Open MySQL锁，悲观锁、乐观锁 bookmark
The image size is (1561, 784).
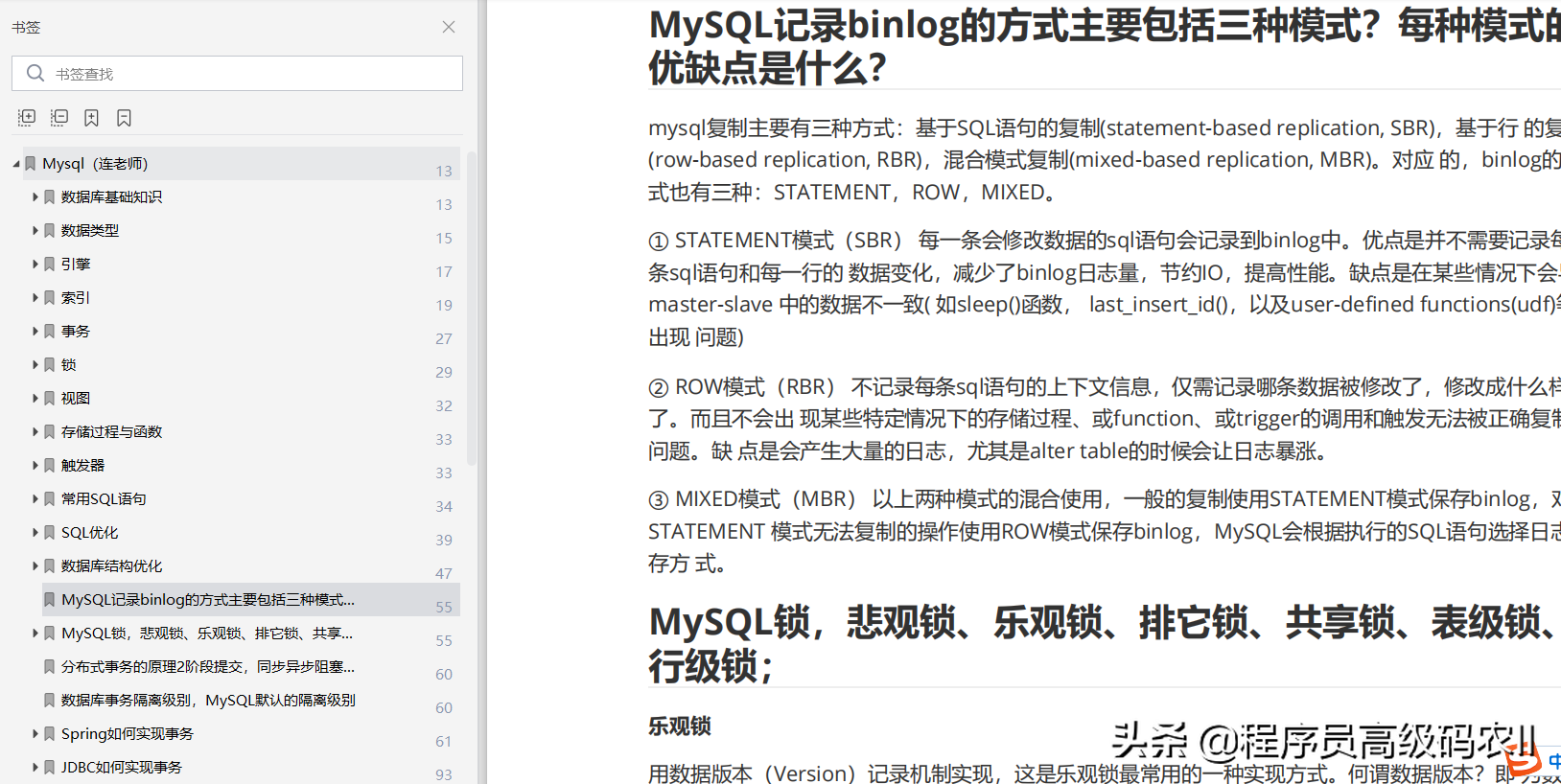pos(207,633)
